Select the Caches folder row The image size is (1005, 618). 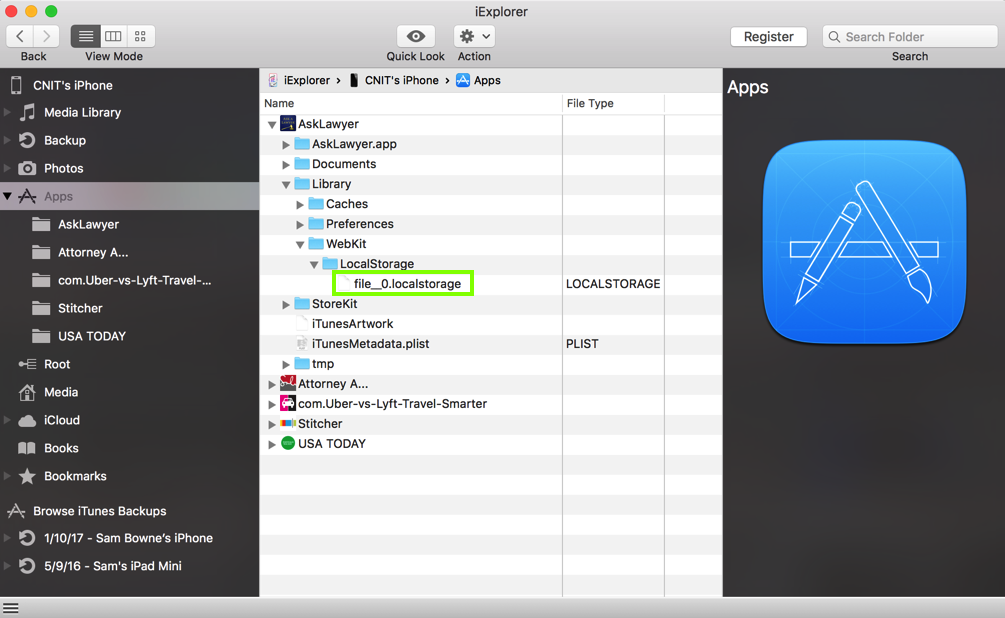click(490, 204)
